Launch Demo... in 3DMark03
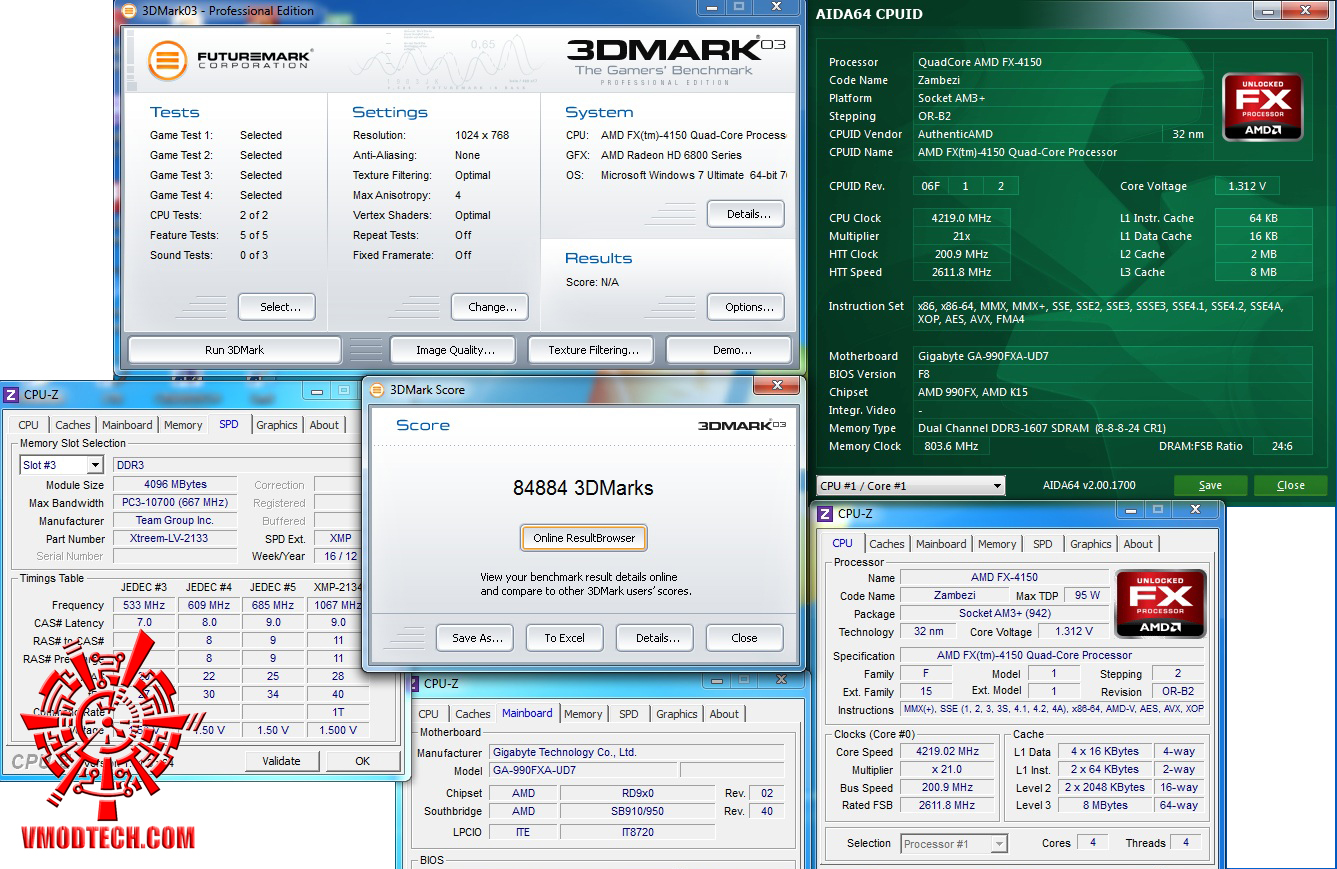The width and height of the screenshot is (1337, 869). 729,350
